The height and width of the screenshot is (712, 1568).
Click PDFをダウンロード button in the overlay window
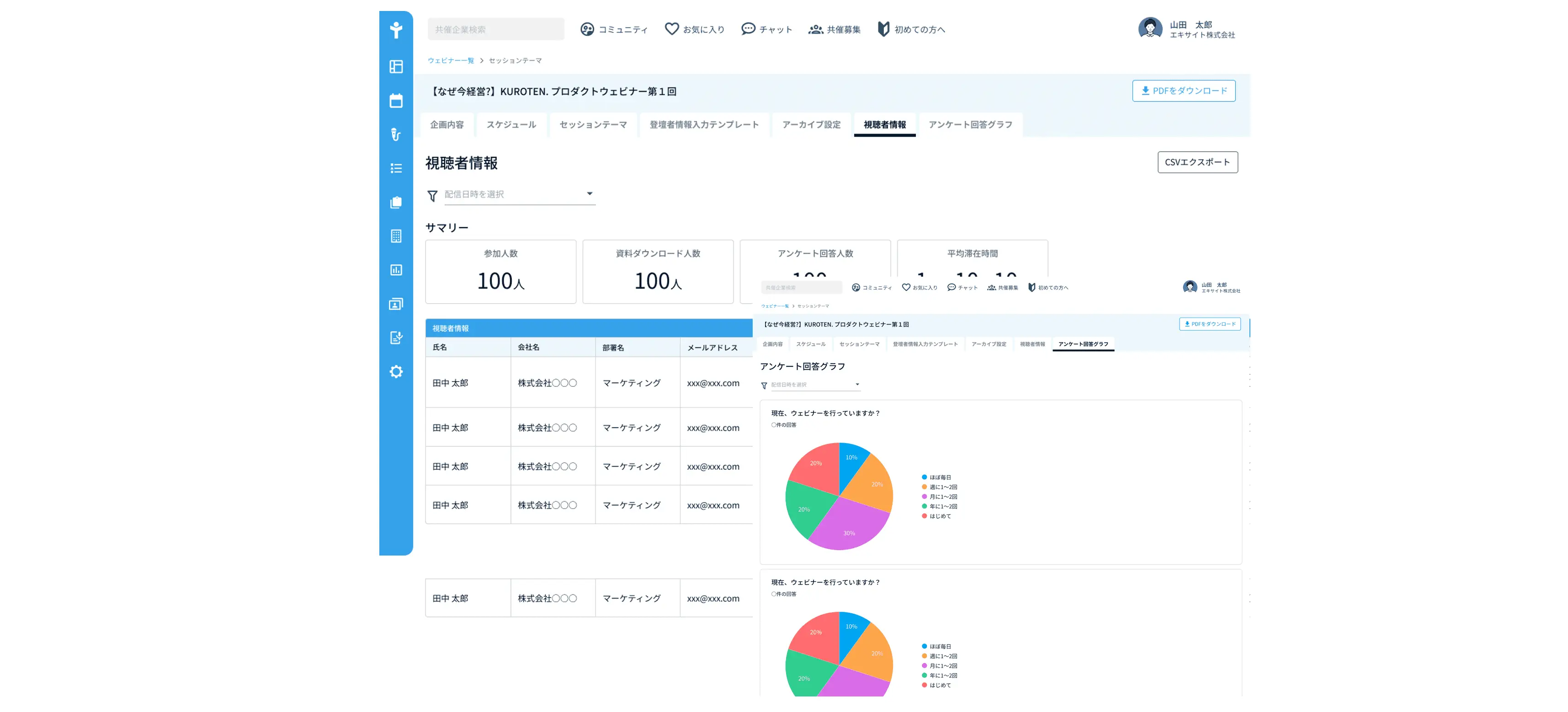[1210, 324]
